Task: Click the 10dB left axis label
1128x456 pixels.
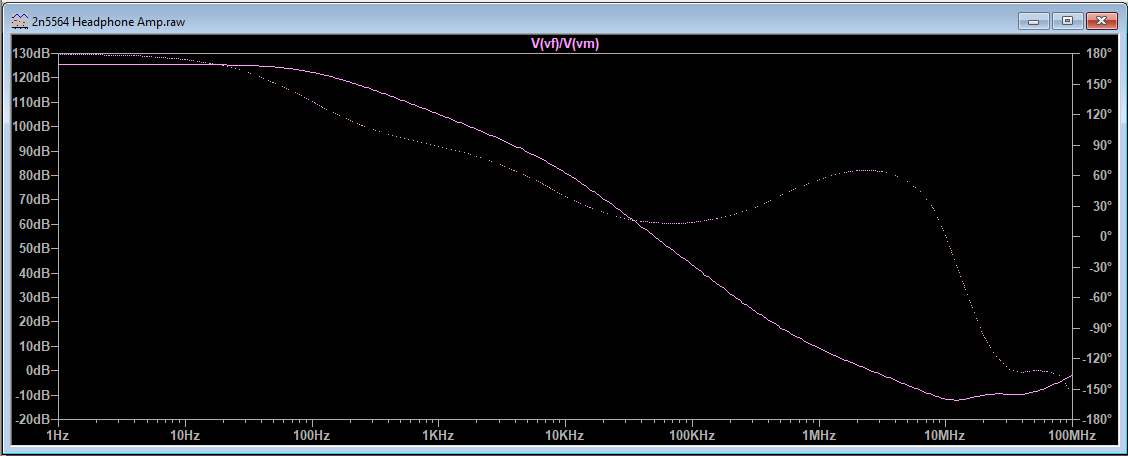Action: pyautogui.click(x=34, y=346)
